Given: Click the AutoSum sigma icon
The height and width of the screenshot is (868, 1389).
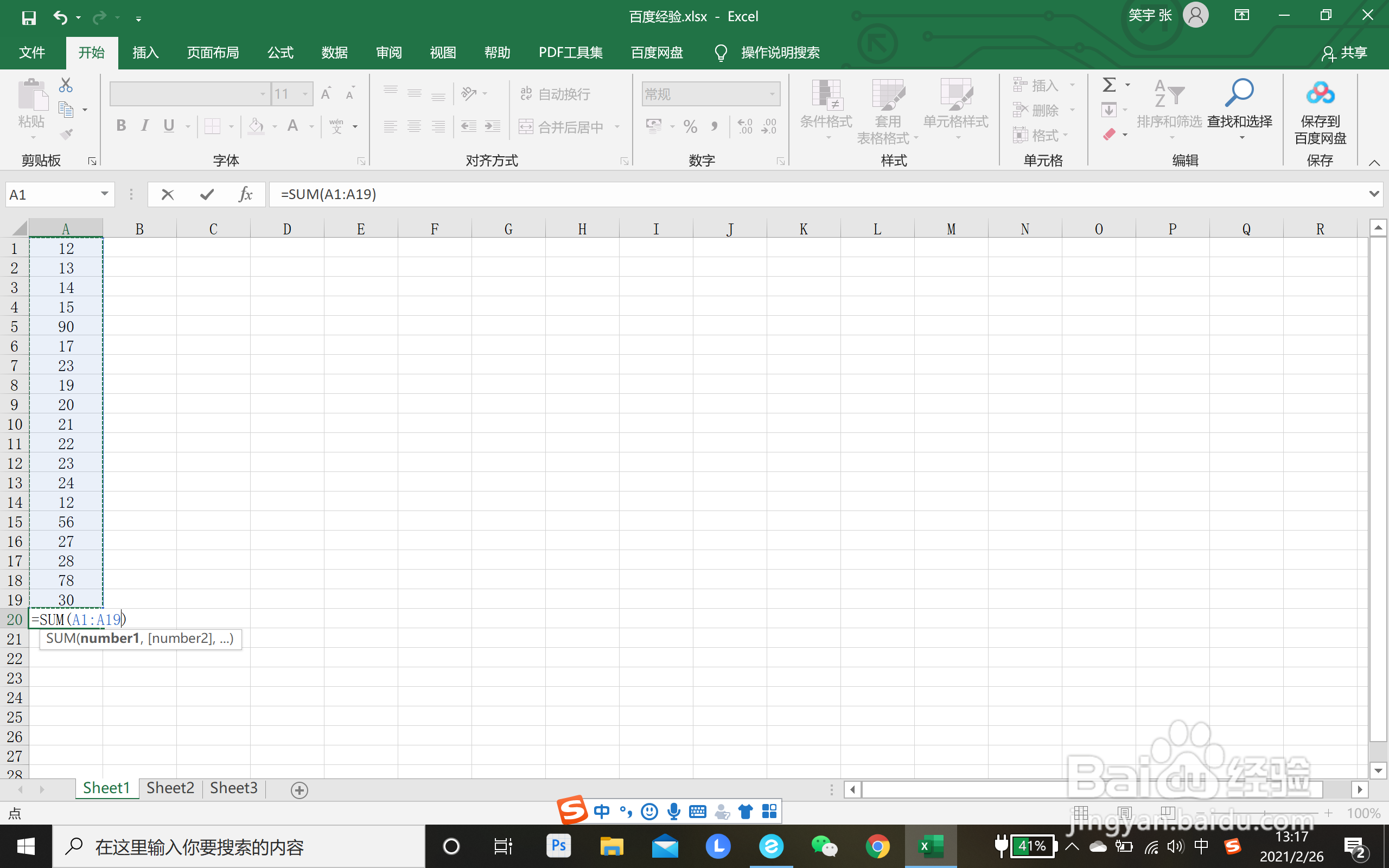Looking at the screenshot, I should pyautogui.click(x=1109, y=85).
